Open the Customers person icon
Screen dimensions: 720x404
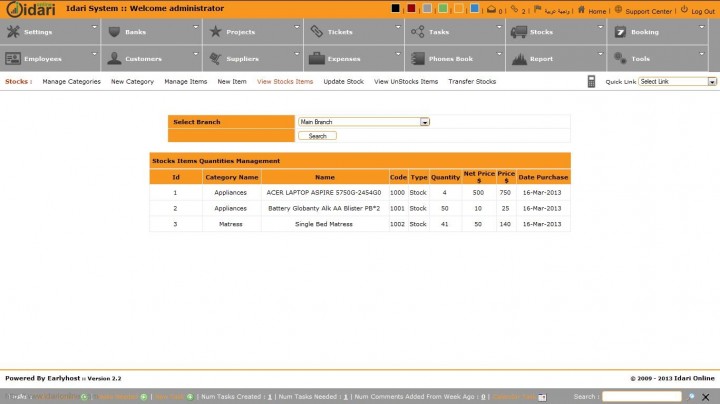114,58
